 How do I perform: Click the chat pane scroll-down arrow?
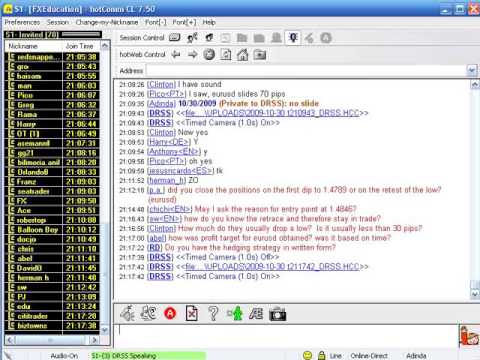474,294
